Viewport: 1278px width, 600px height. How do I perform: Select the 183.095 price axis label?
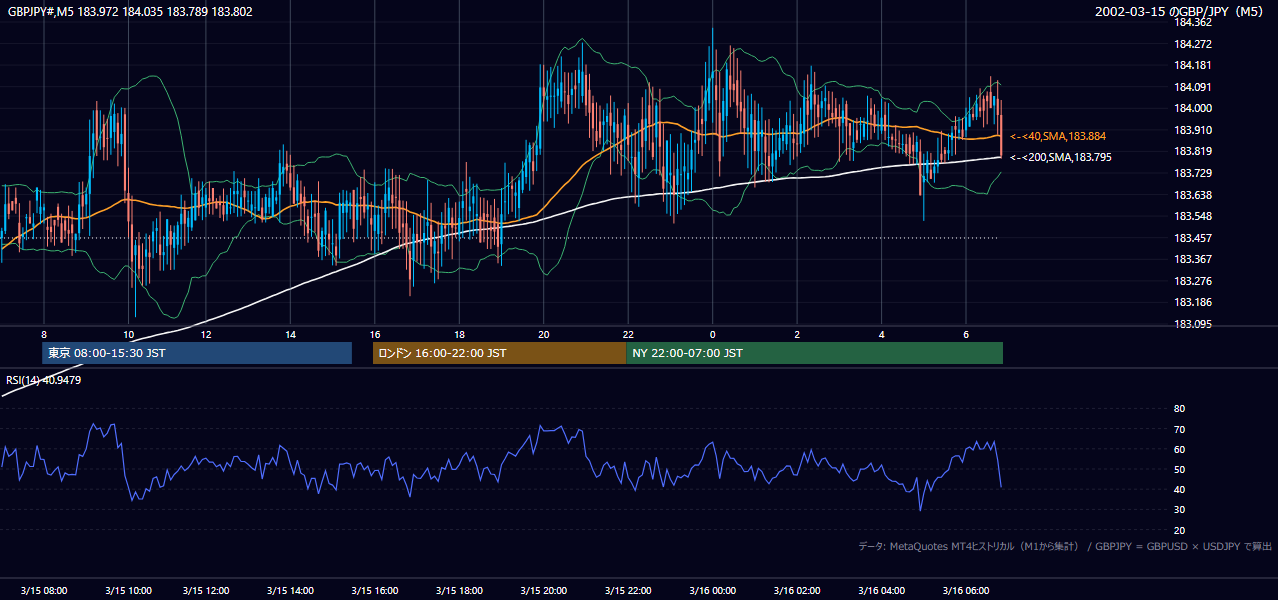(1193, 324)
